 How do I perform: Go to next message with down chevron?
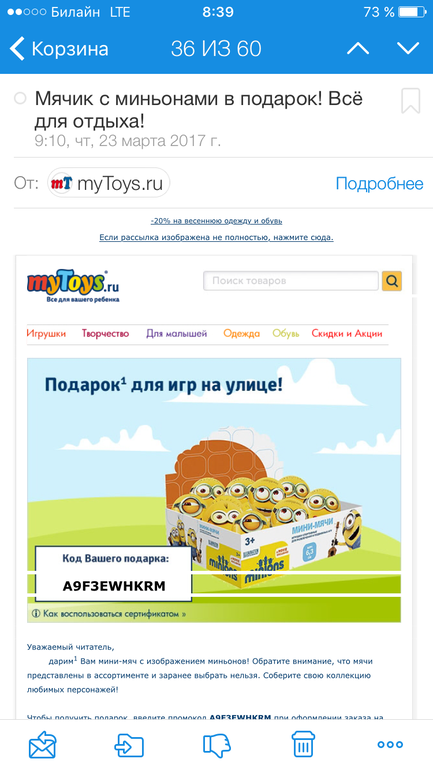pos(408,48)
